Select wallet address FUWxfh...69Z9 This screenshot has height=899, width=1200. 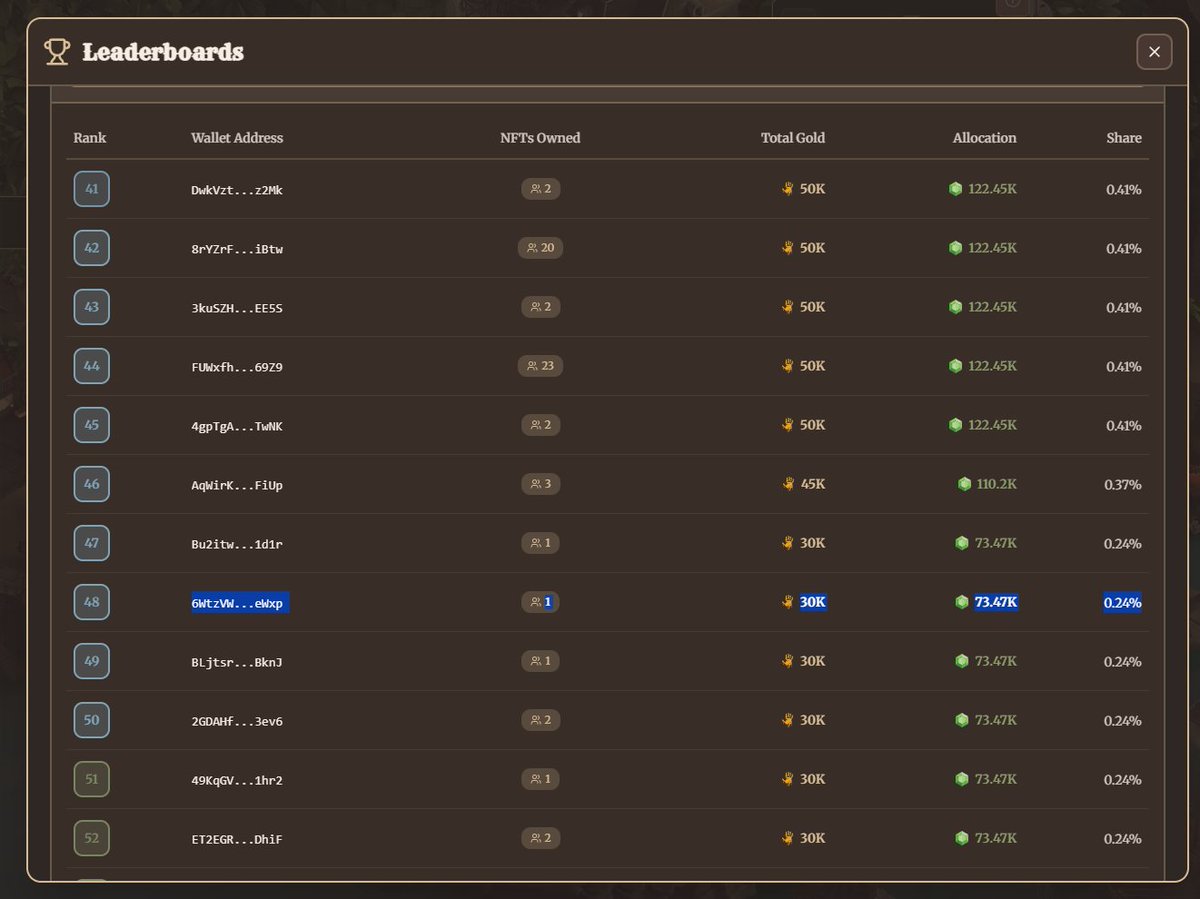point(237,367)
